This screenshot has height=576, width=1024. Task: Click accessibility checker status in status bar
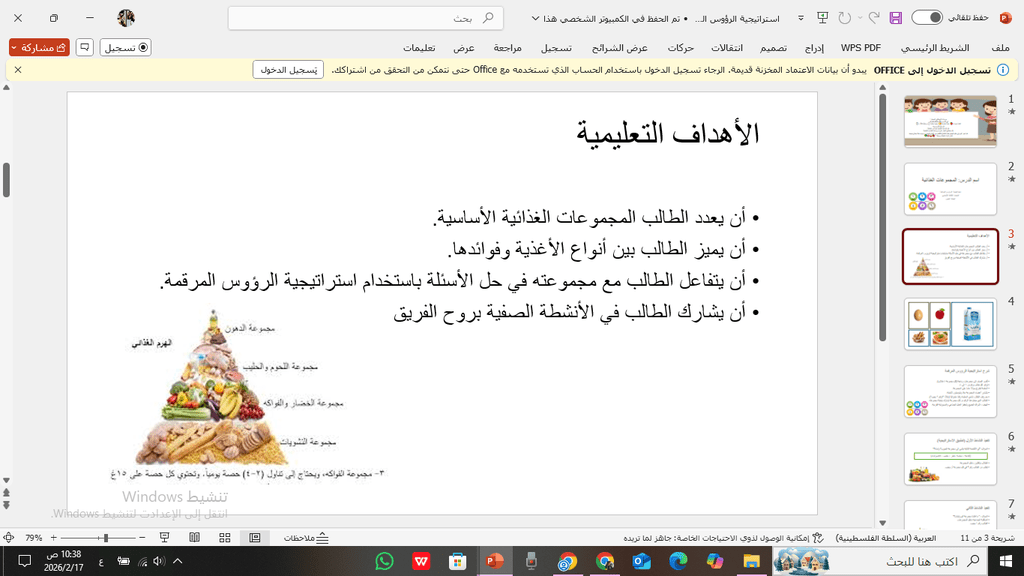click(x=724, y=538)
